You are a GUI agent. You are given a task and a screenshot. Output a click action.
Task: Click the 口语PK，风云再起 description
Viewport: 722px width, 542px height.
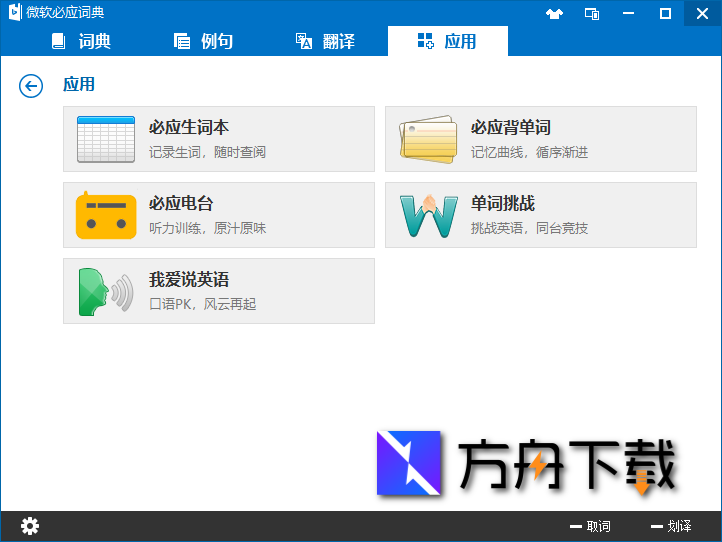[x=203, y=304]
